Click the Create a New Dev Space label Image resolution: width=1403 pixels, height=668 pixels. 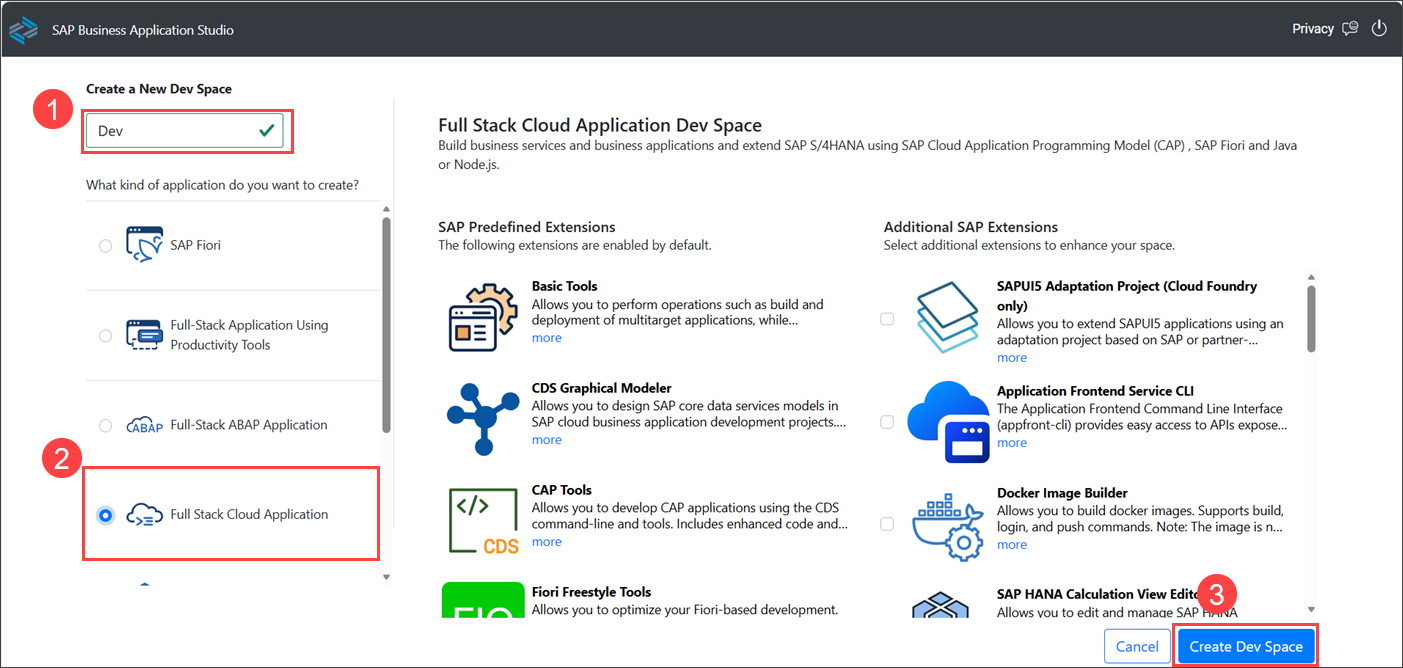[159, 89]
